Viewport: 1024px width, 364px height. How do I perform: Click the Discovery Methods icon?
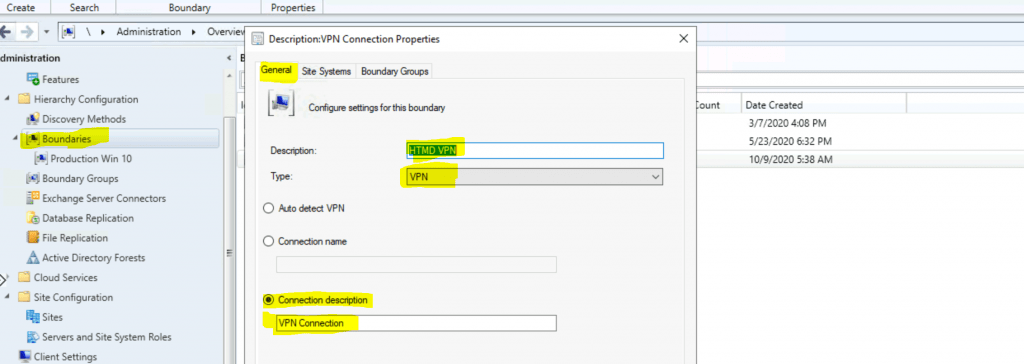33,119
